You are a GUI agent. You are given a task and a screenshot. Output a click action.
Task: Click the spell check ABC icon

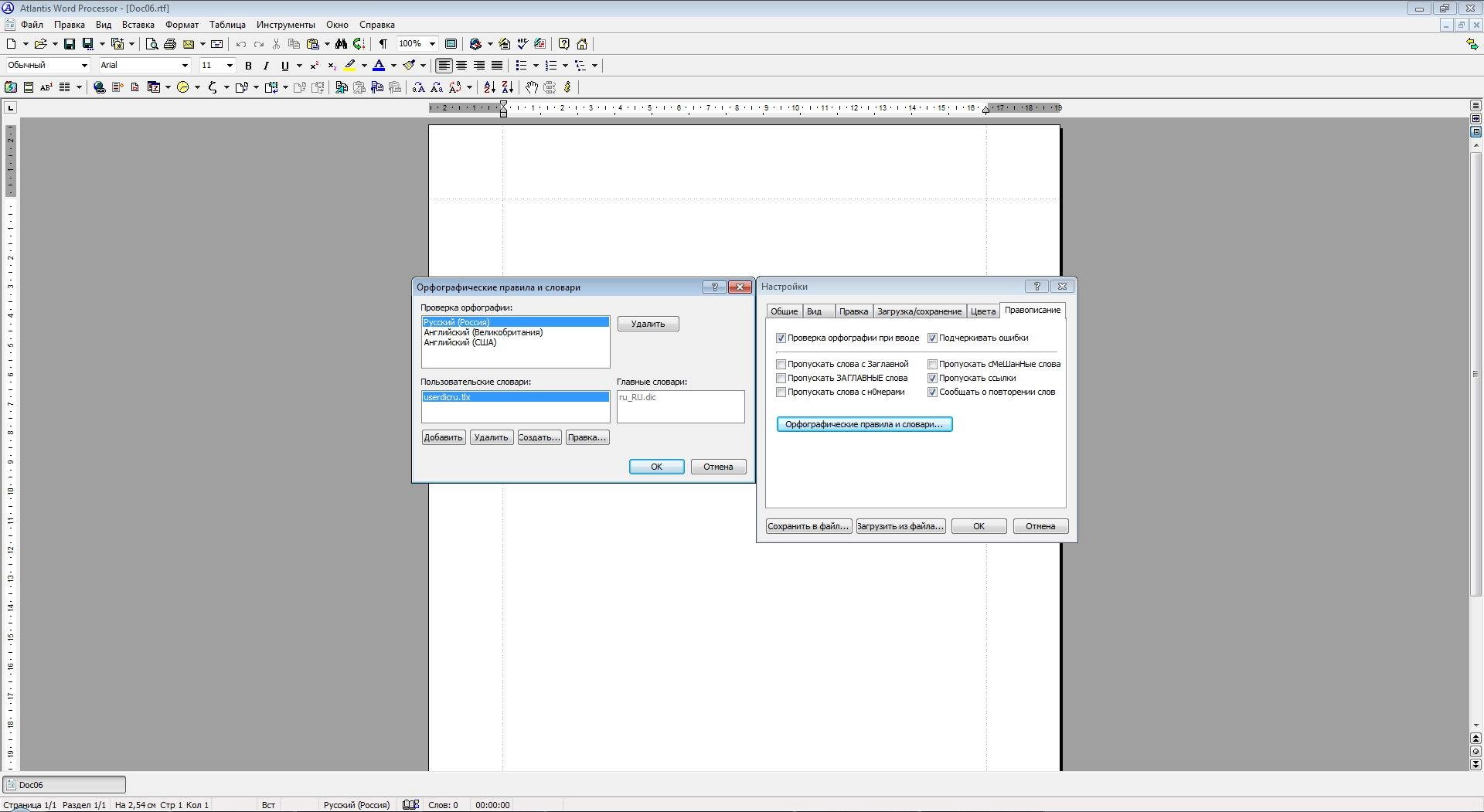coord(522,44)
